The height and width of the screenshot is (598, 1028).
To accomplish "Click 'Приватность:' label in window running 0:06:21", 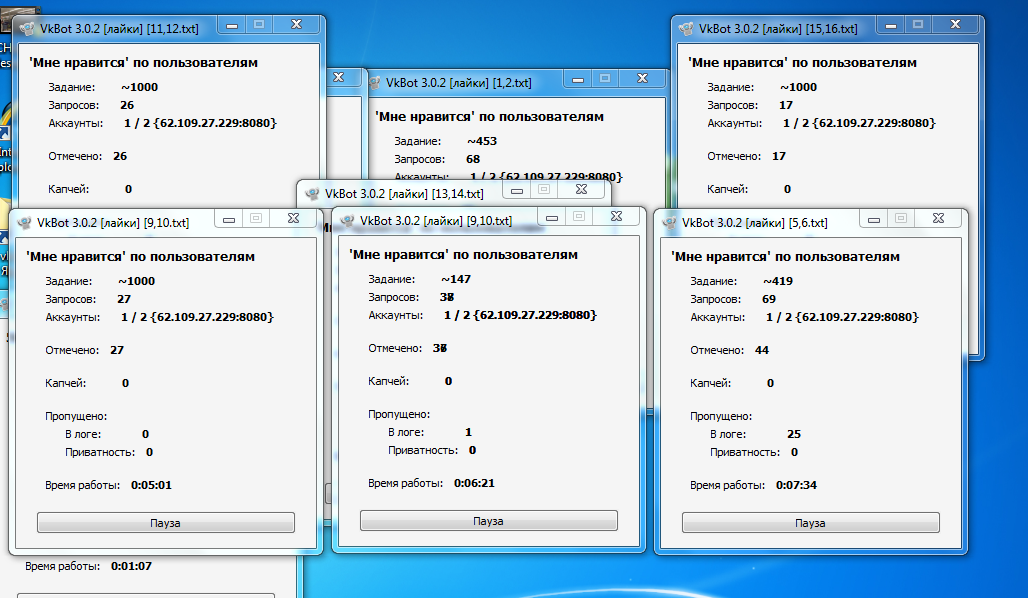I will point(423,450).
